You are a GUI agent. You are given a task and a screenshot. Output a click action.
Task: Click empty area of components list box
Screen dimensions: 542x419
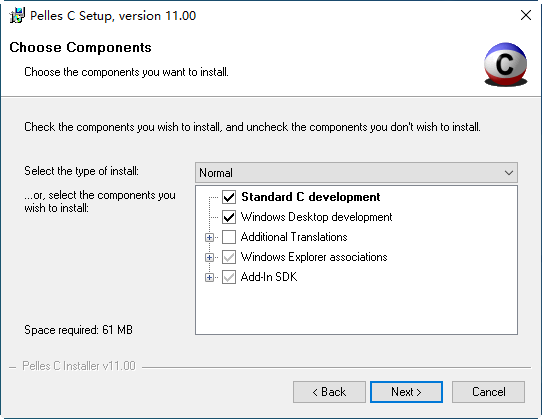(x=356, y=309)
